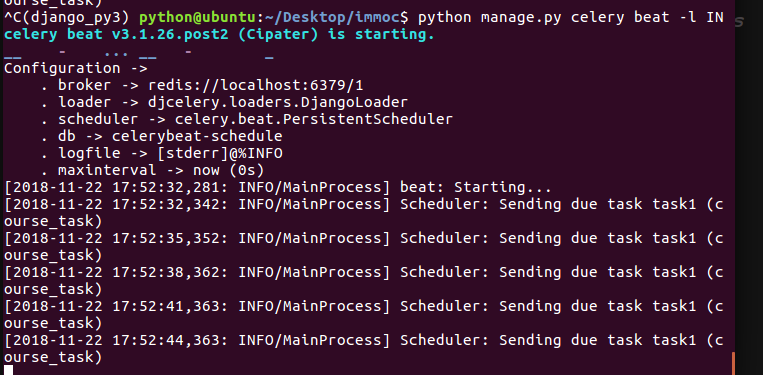Click the redis://localhost:6379/1 broker URL
Viewport: 763px width, 375px height.
click(256, 86)
